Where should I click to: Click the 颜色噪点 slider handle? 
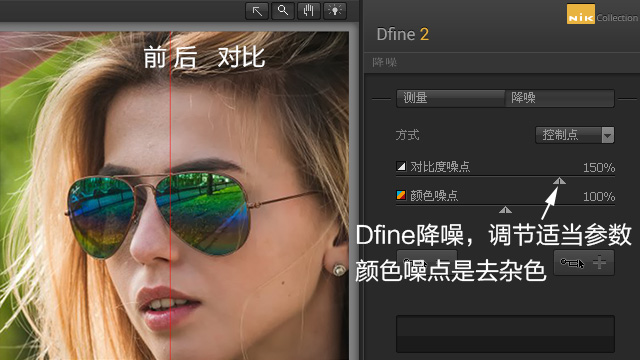(x=505, y=210)
